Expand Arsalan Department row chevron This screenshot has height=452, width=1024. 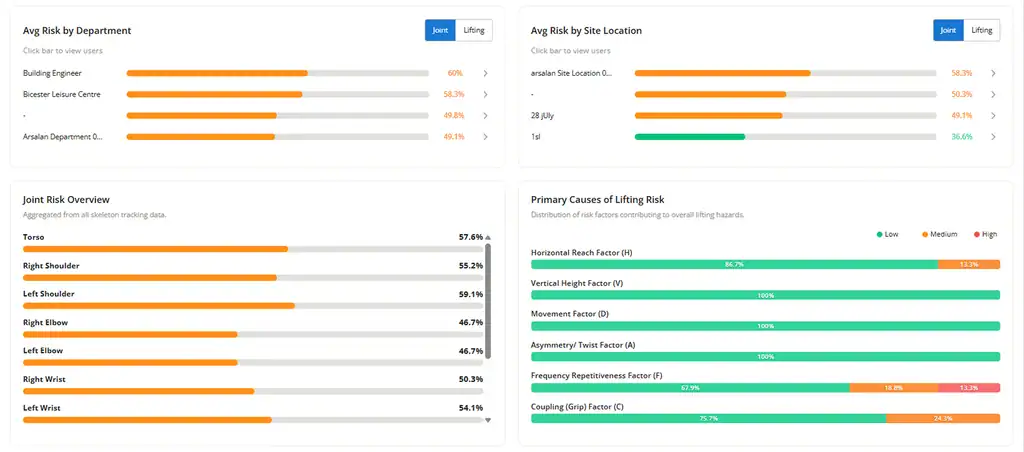click(x=485, y=137)
